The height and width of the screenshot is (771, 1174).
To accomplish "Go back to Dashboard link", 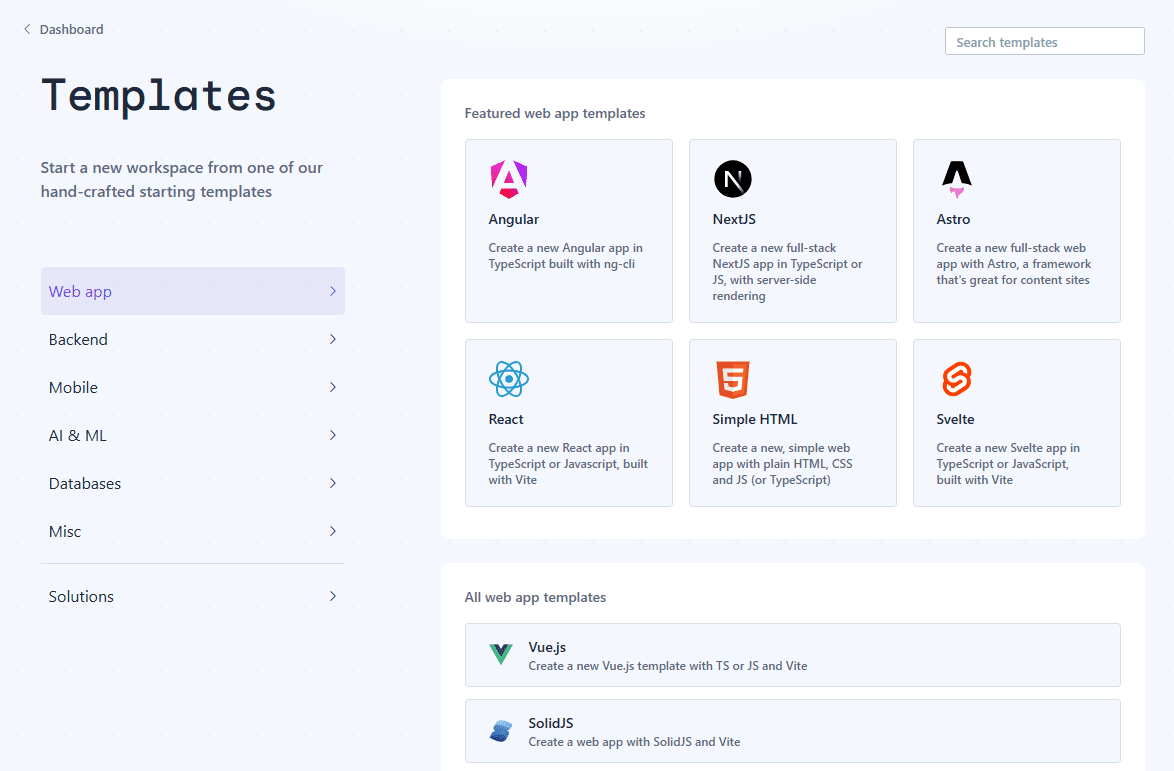I will (x=71, y=29).
